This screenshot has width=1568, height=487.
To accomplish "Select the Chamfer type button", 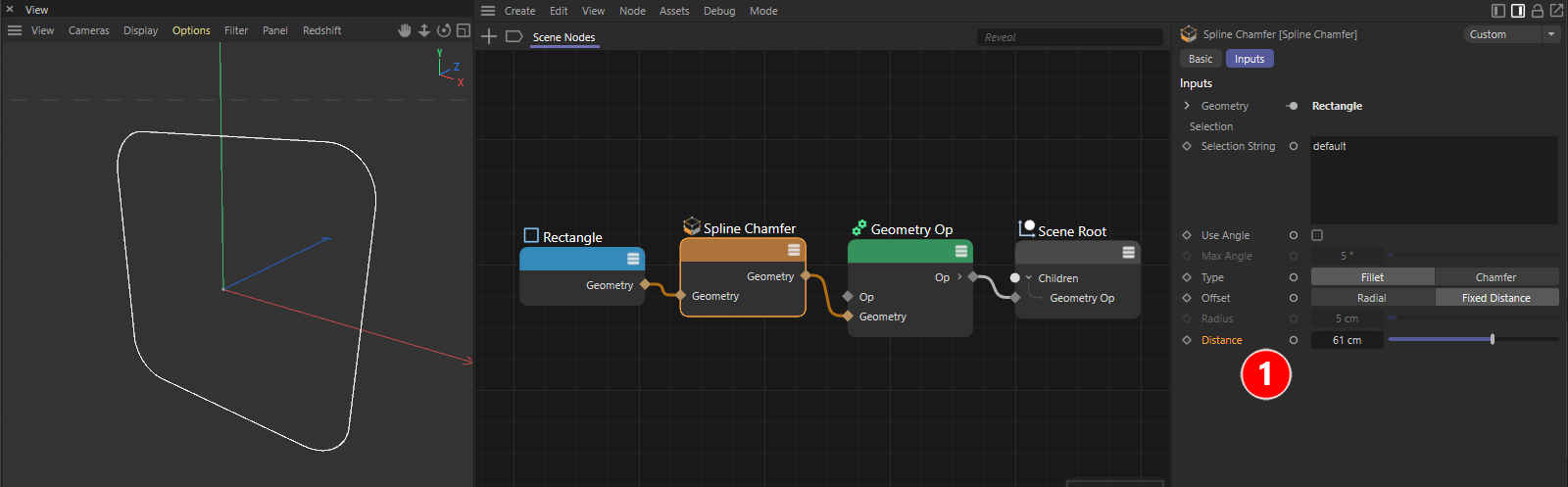I will (x=1495, y=277).
